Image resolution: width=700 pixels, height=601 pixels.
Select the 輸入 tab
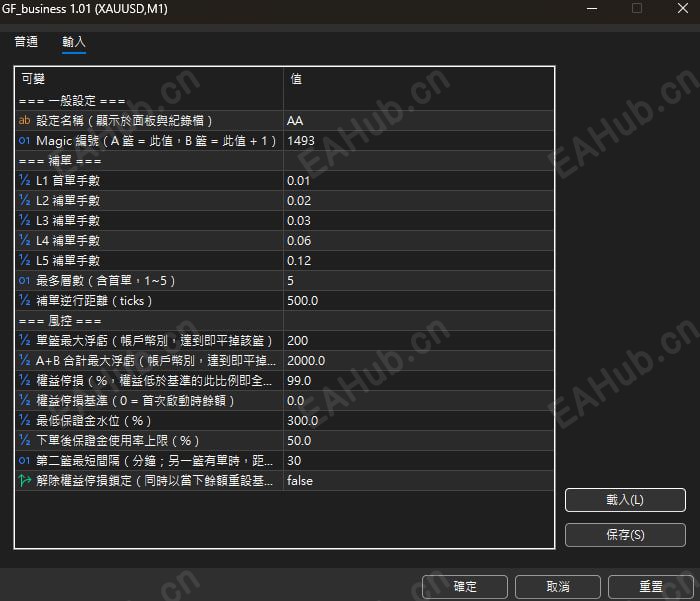[x=74, y=42]
